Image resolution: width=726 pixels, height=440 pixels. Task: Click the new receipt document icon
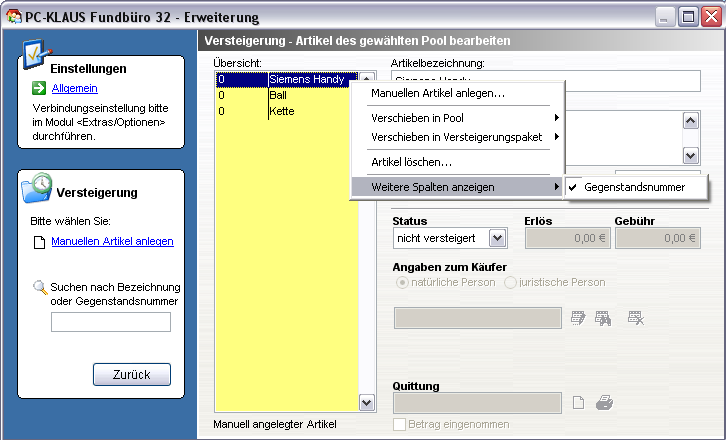578,403
